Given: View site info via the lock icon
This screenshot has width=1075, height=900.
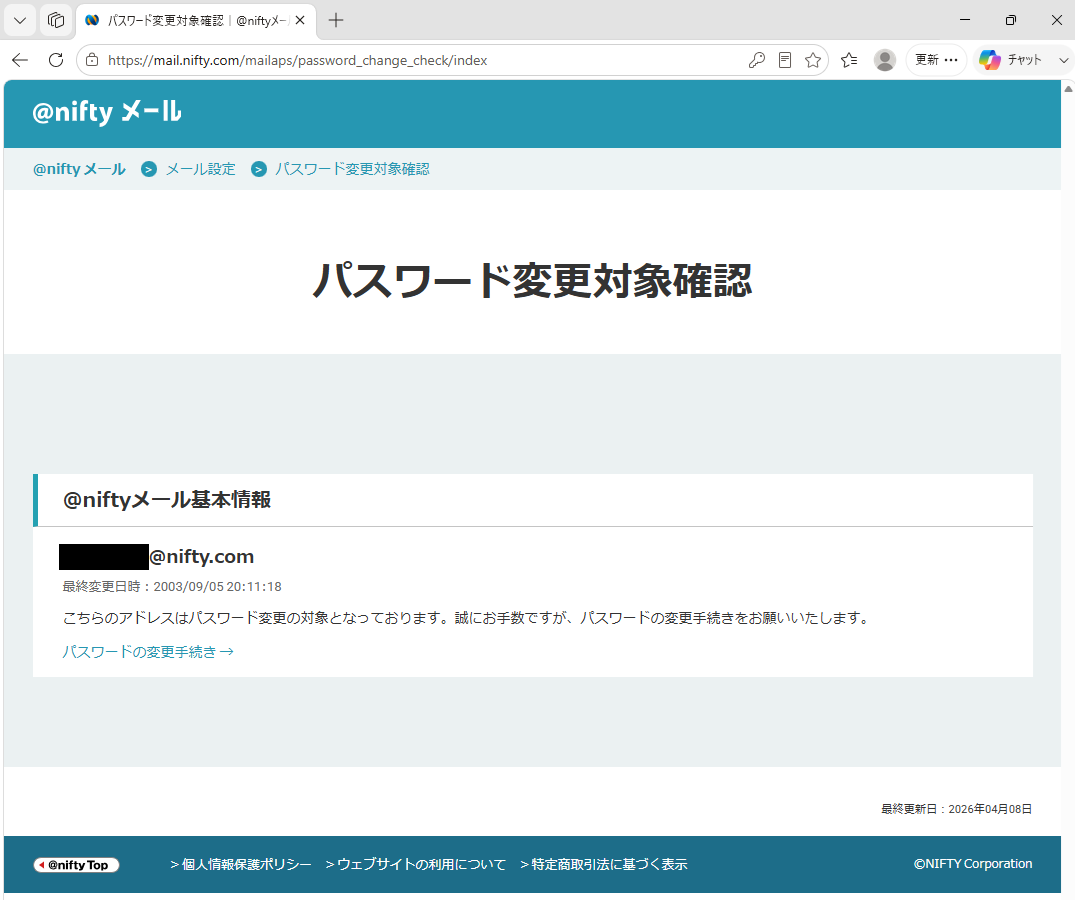Looking at the screenshot, I should tap(92, 60).
